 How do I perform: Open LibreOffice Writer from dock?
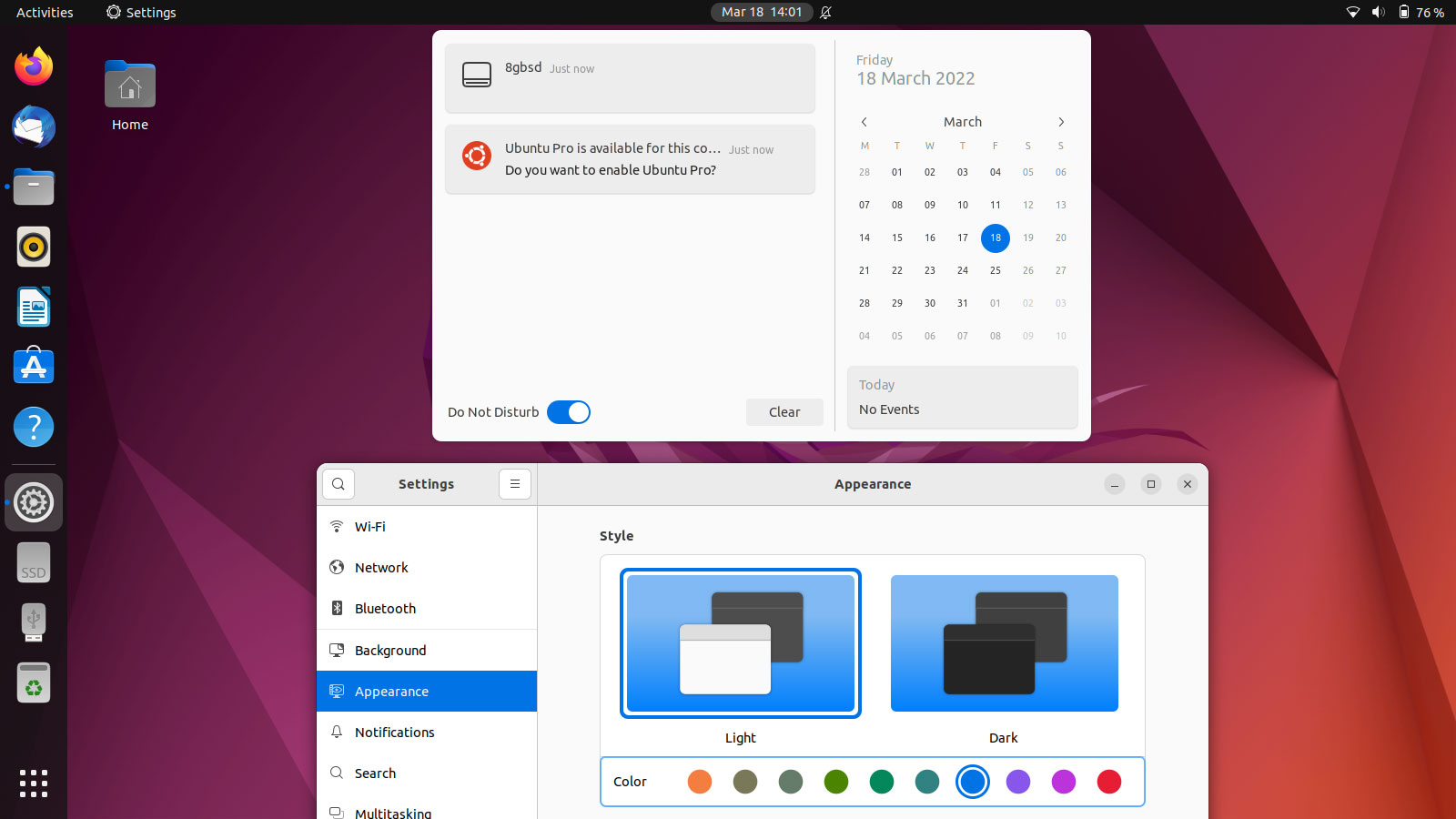[34, 307]
